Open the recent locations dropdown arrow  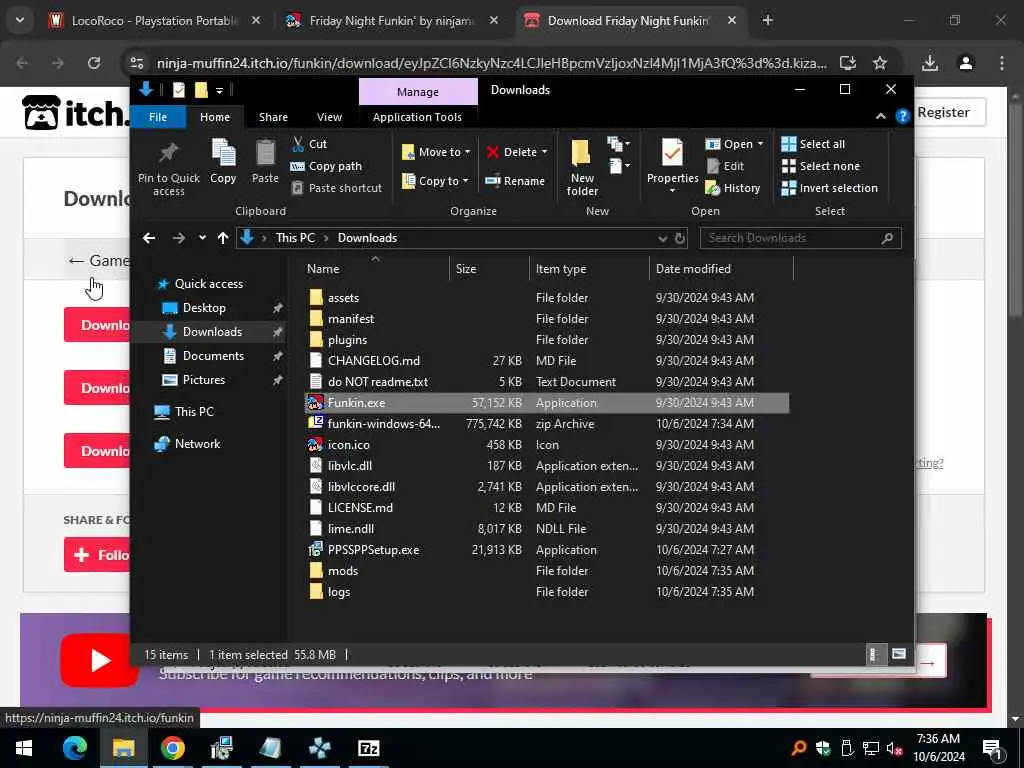[202, 238]
